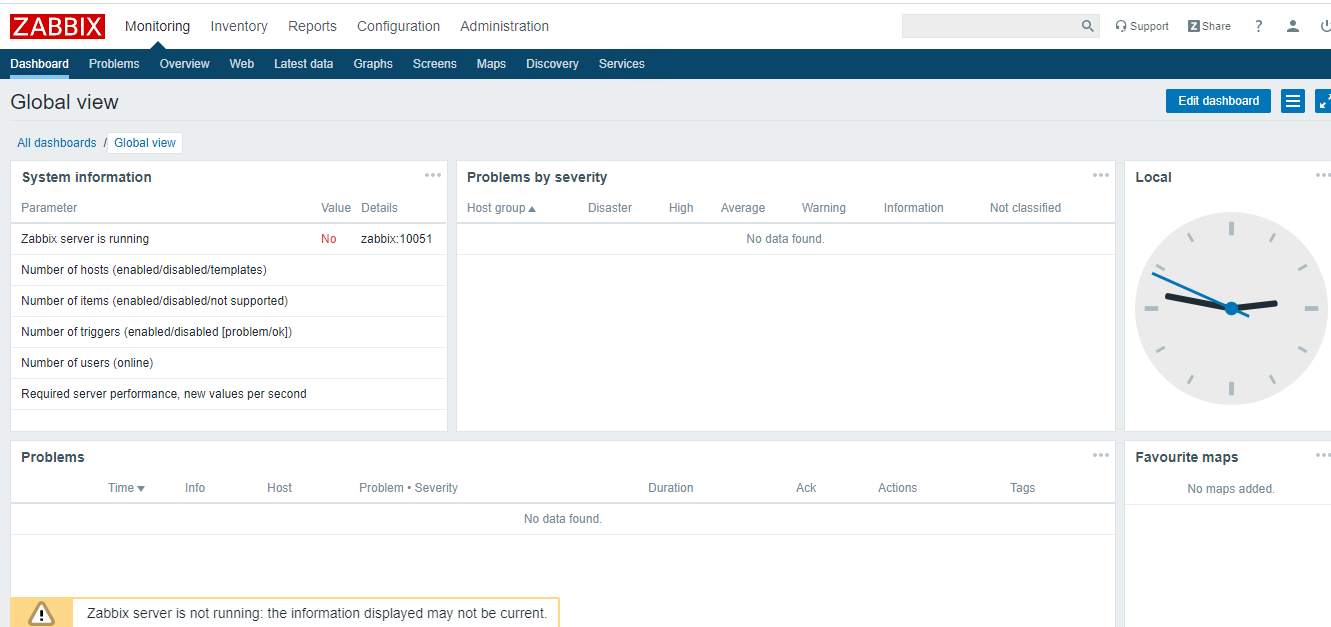Image resolution: width=1331 pixels, height=627 pixels.
Task: Click the ZABBIX logo
Action: tap(57, 26)
